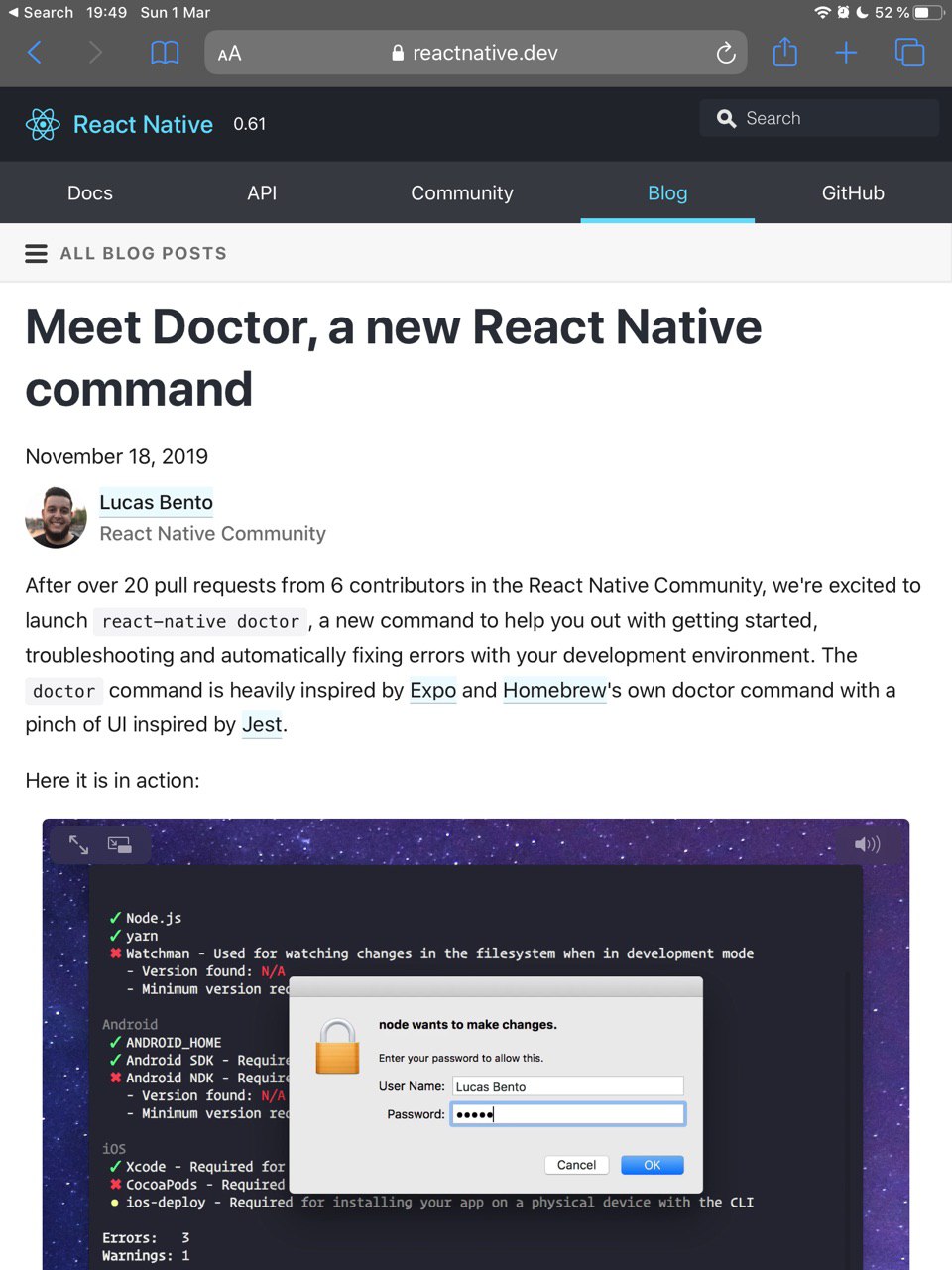952x1270 pixels.
Task: Click the Errors: 3 summary line
Action: click(x=146, y=1238)
